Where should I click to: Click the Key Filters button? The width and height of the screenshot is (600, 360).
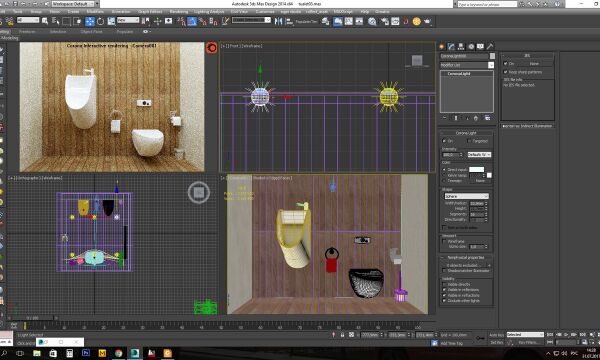pos(529,343)
